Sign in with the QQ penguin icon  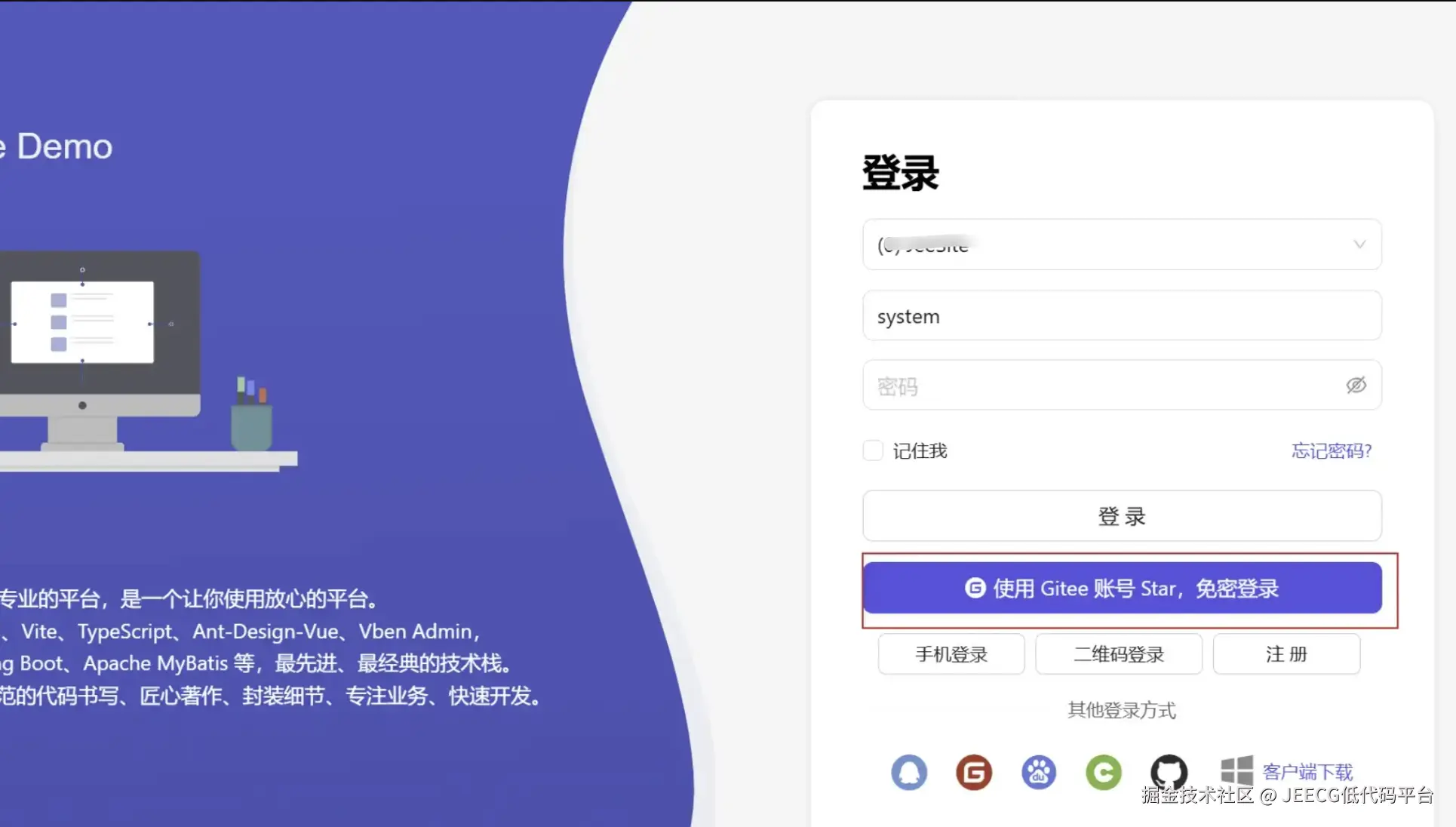908,772
